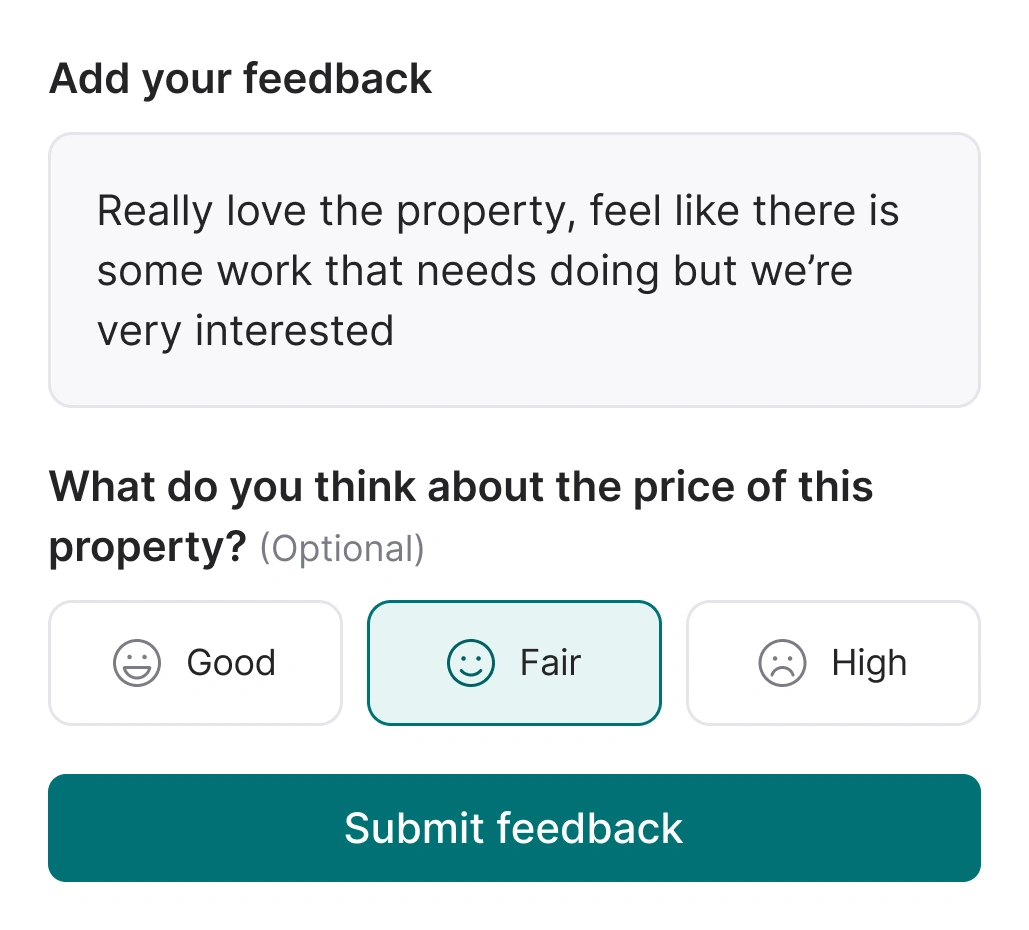Click the word "property?" in the question

(x=147, y=546)
